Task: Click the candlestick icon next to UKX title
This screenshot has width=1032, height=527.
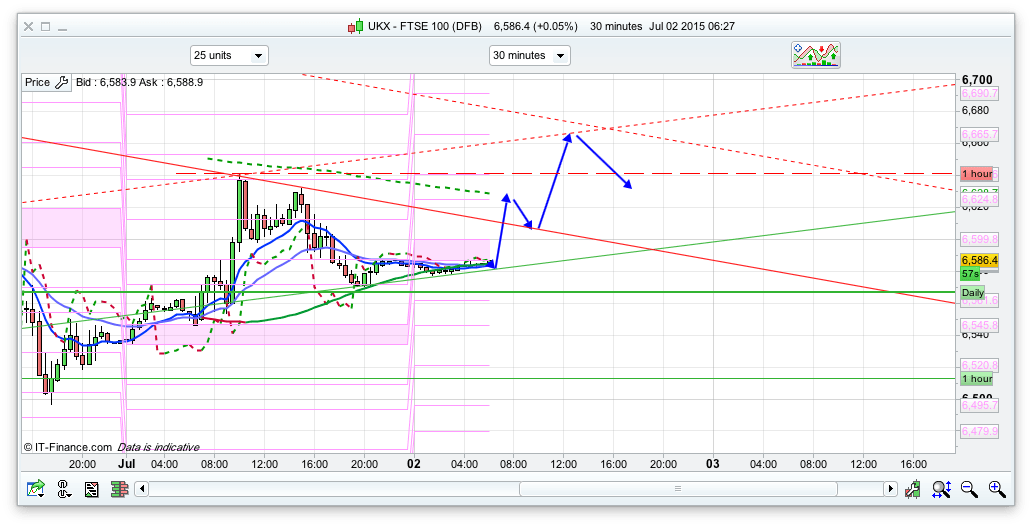Action: pos(355,26)
